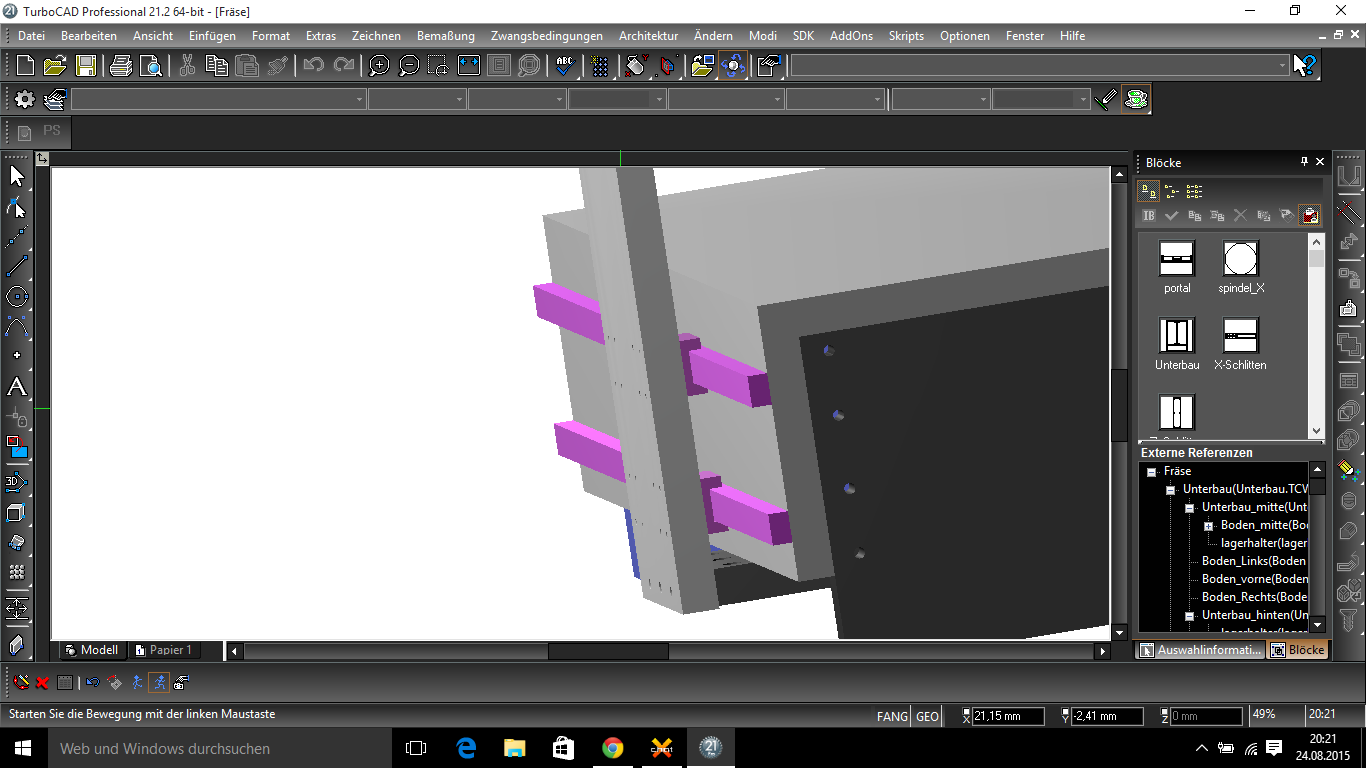Toggle the pin on the Blöcke panel
The width and height of the screenshot is (1366, 768).
pyautogui.click(x=1304, y=162)
